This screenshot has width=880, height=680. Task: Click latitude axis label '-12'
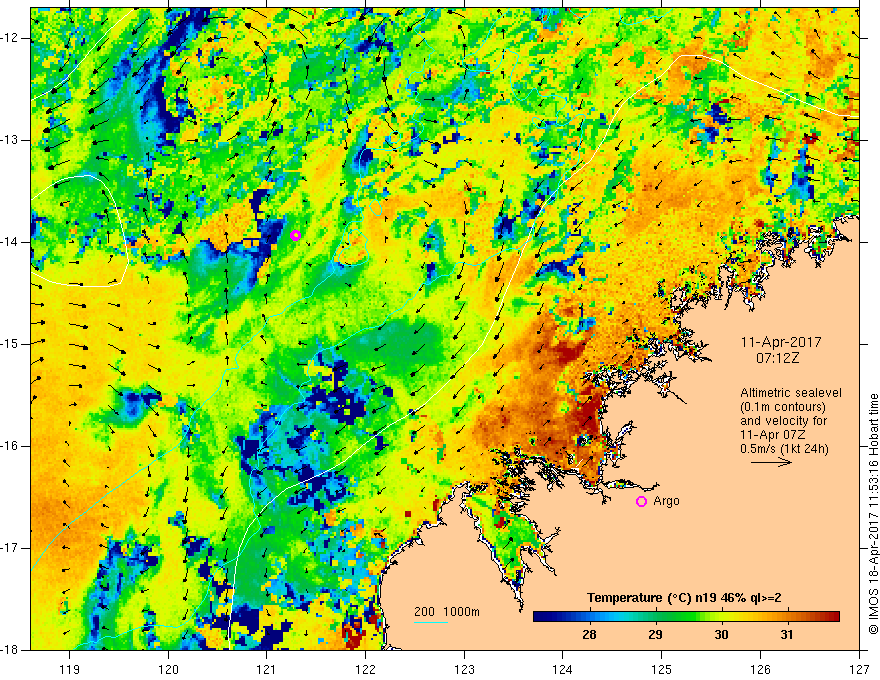11,38
